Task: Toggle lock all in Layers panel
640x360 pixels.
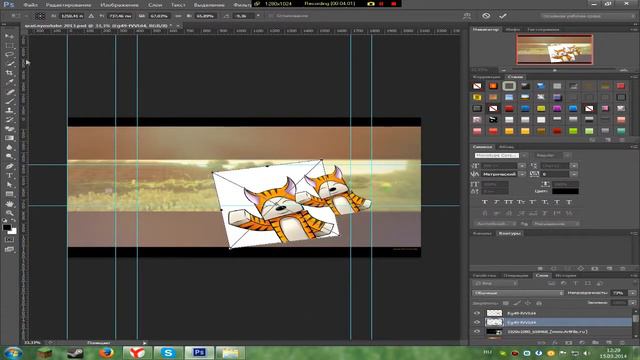Action: [x=539, y=303]
